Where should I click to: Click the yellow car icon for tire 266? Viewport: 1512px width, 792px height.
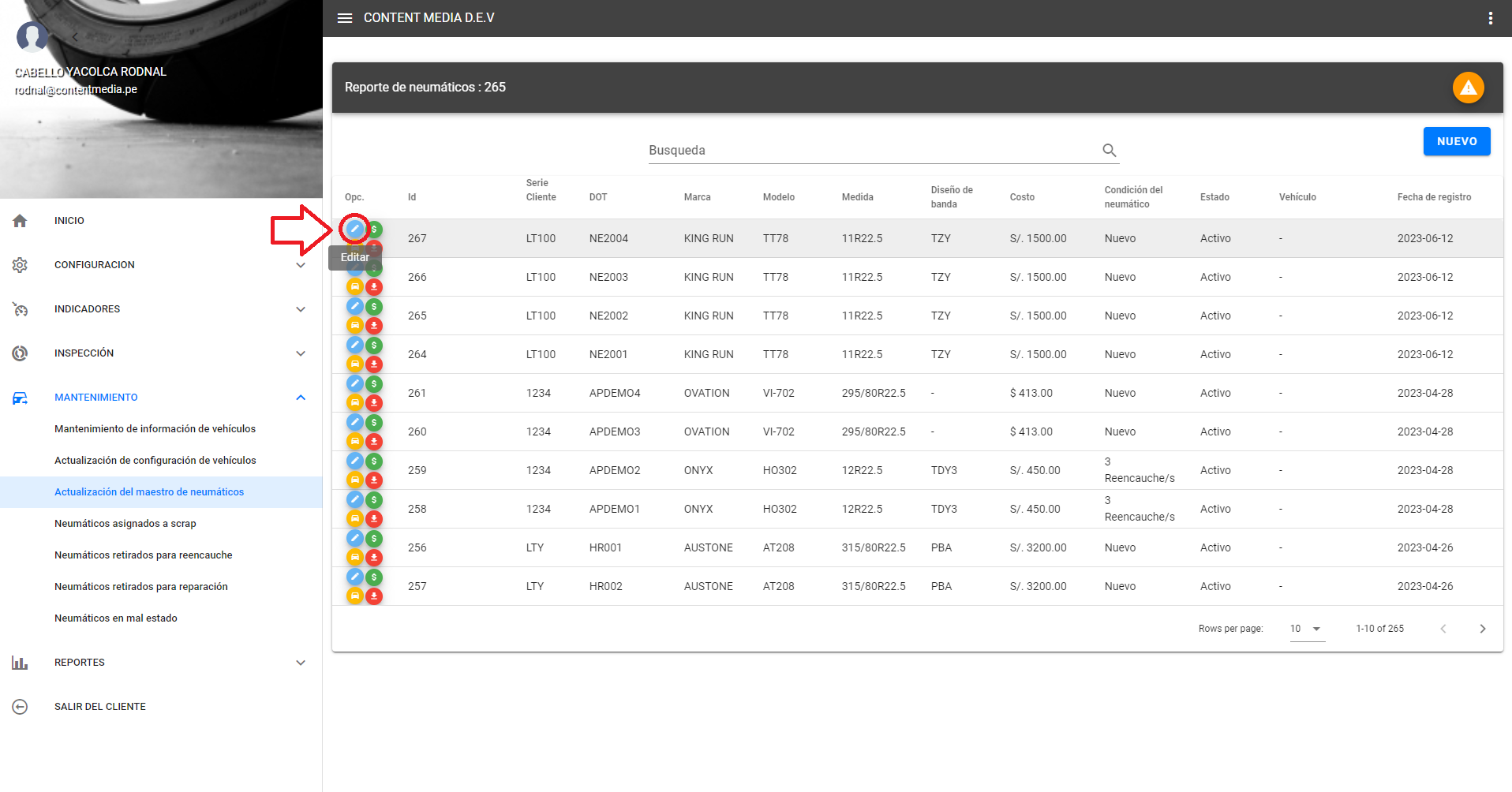[x=355, y=286]
